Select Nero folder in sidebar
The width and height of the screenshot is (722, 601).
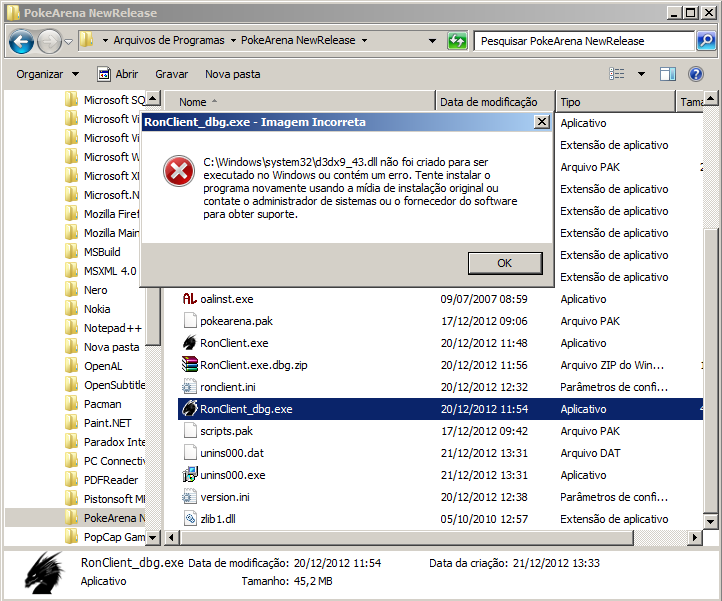86,290
